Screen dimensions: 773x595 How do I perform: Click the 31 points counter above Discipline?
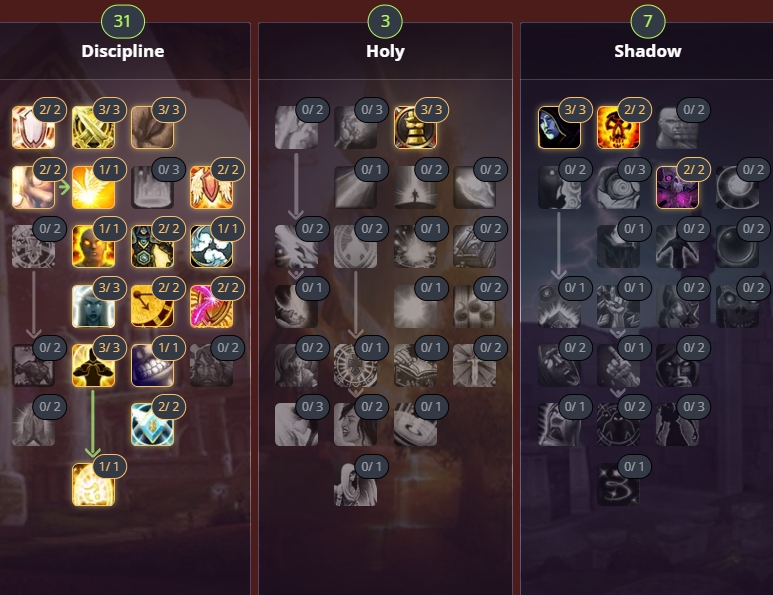(123, 21)
